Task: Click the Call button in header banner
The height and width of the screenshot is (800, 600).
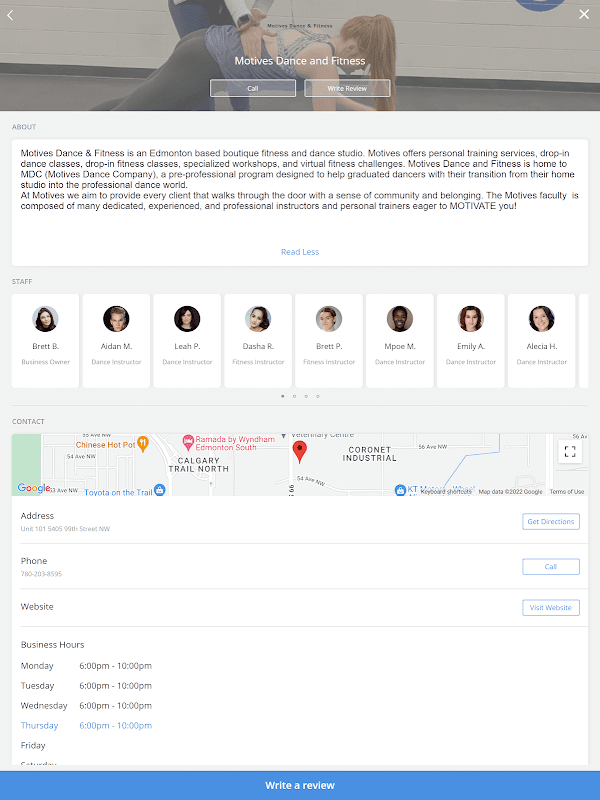Action: [253, 88]
